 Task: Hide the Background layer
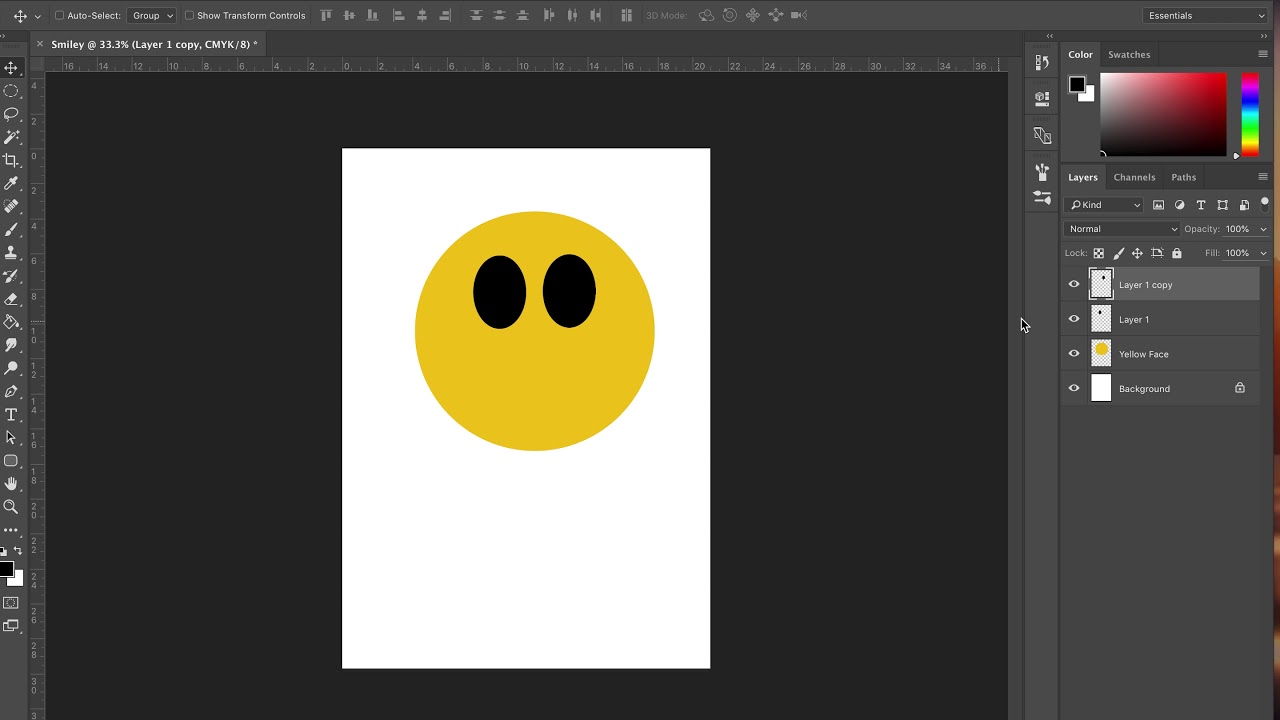(1074, 389)
